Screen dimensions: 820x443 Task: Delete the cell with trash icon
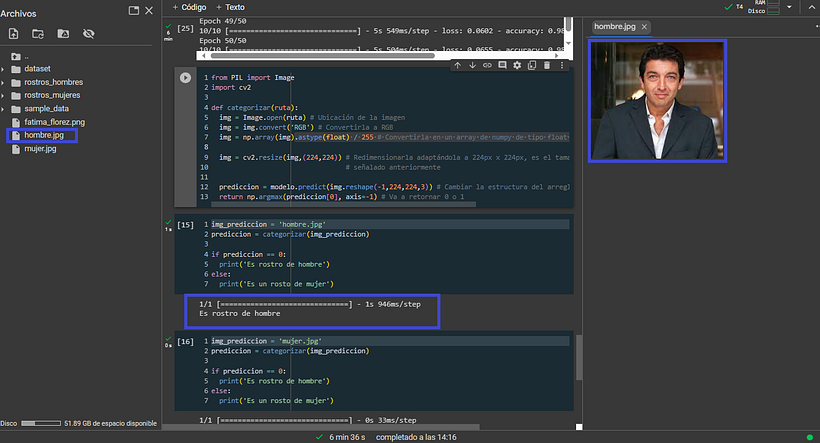pyautogui.click(x=547, y=65)
